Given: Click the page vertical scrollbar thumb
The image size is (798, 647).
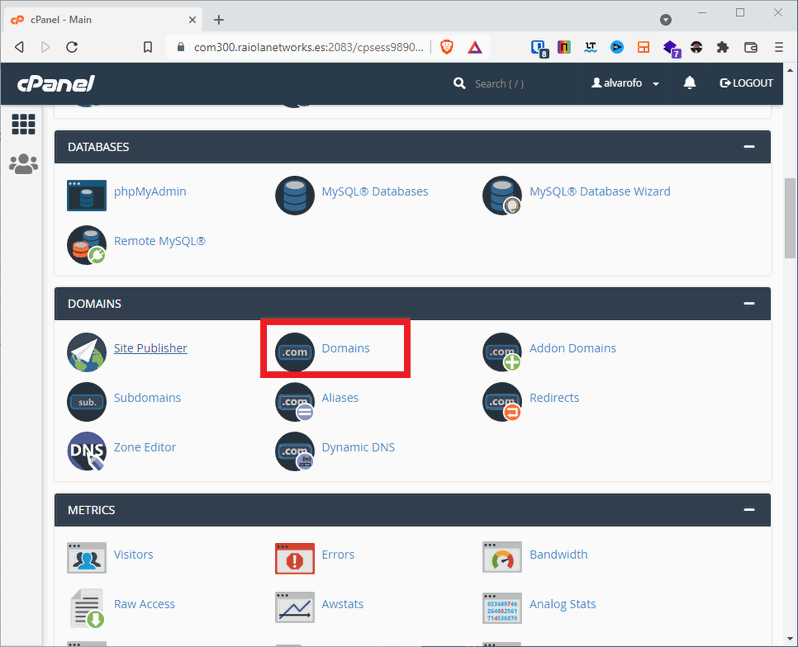Looking at the screenshot, I should coord(790,218).
